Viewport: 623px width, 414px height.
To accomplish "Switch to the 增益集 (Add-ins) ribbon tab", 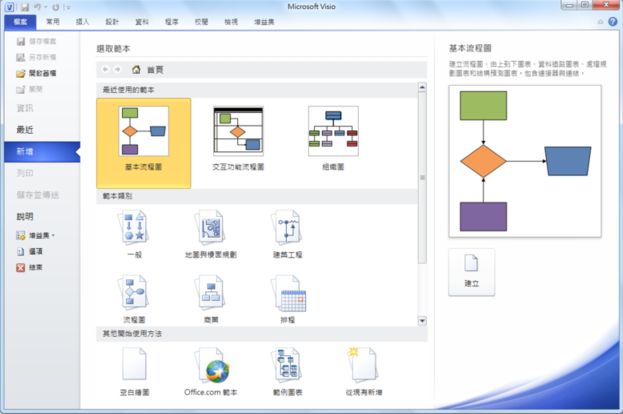I will [x=264, y=22].
